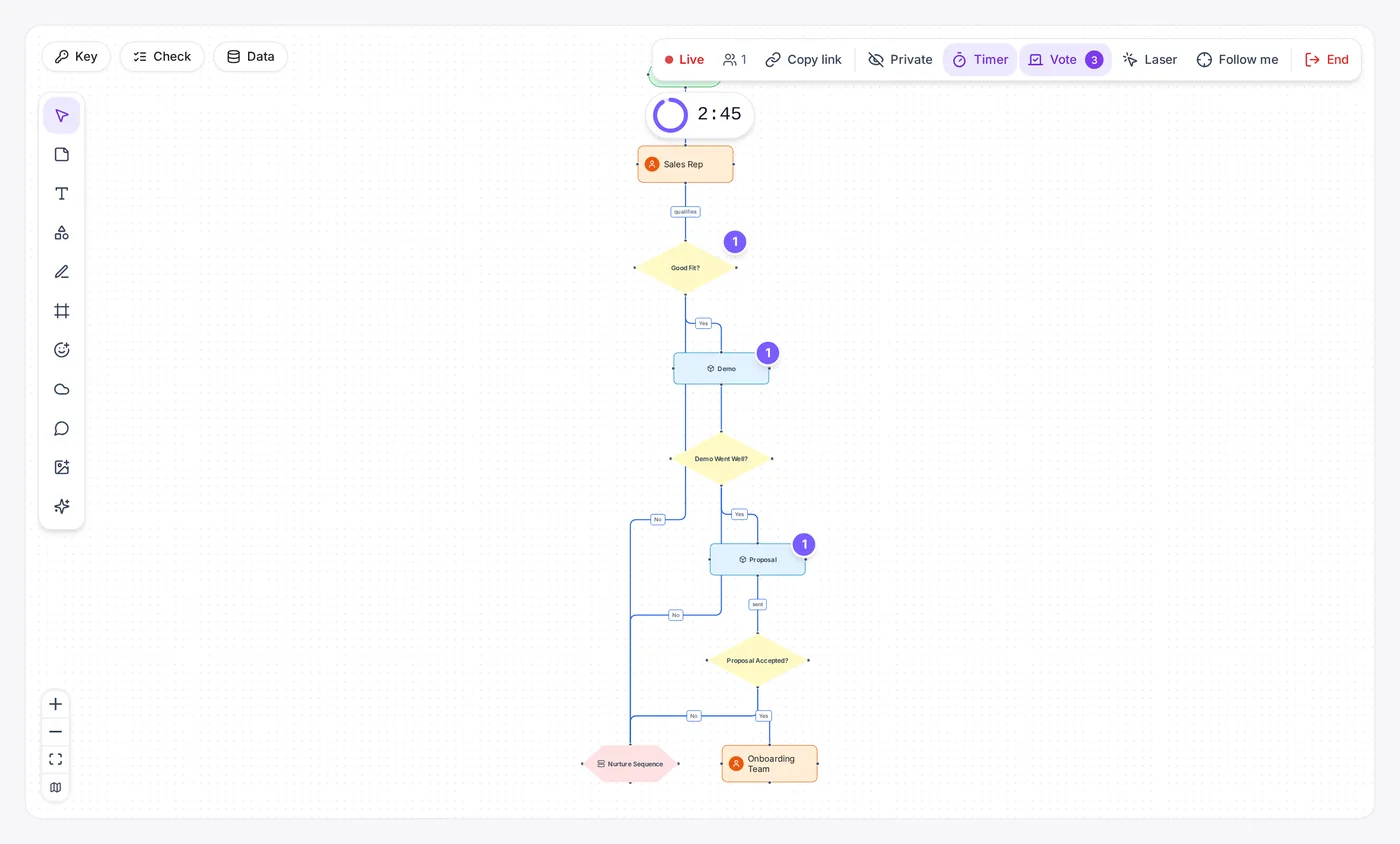
Task: Select the Demo node
Action: (721, 368)
